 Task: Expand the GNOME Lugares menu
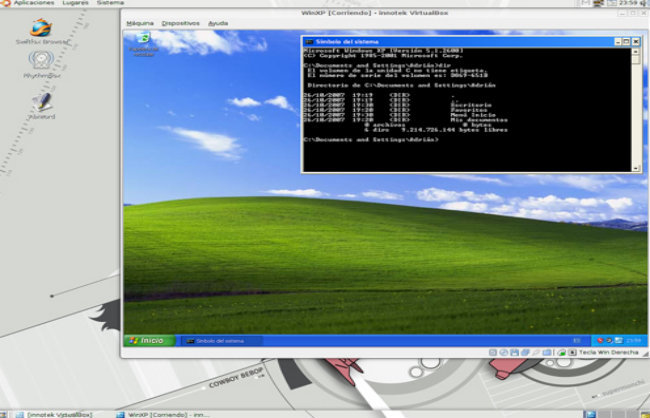click(74, 3)
